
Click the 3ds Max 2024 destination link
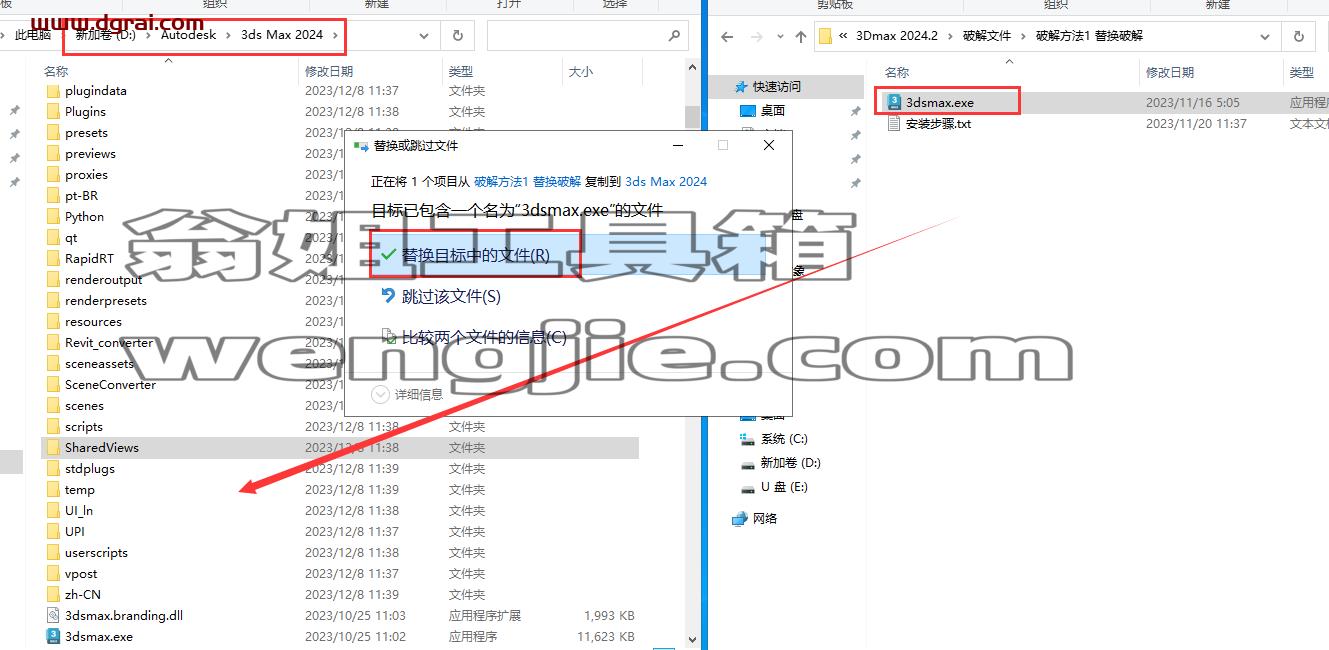(x=666, y=181)
